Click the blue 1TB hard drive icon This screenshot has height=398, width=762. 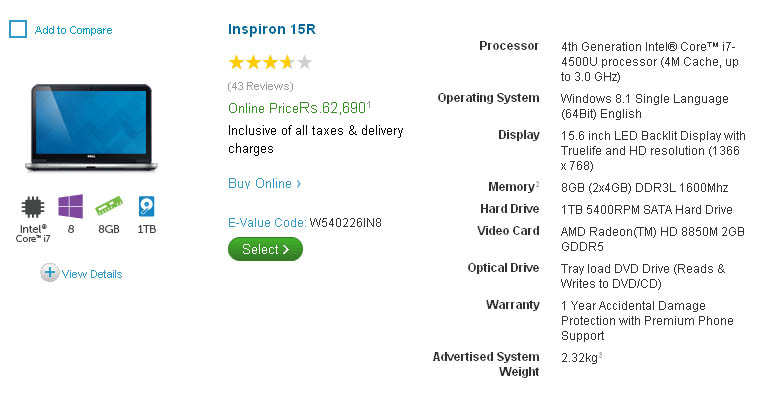(x=146, y=207)
